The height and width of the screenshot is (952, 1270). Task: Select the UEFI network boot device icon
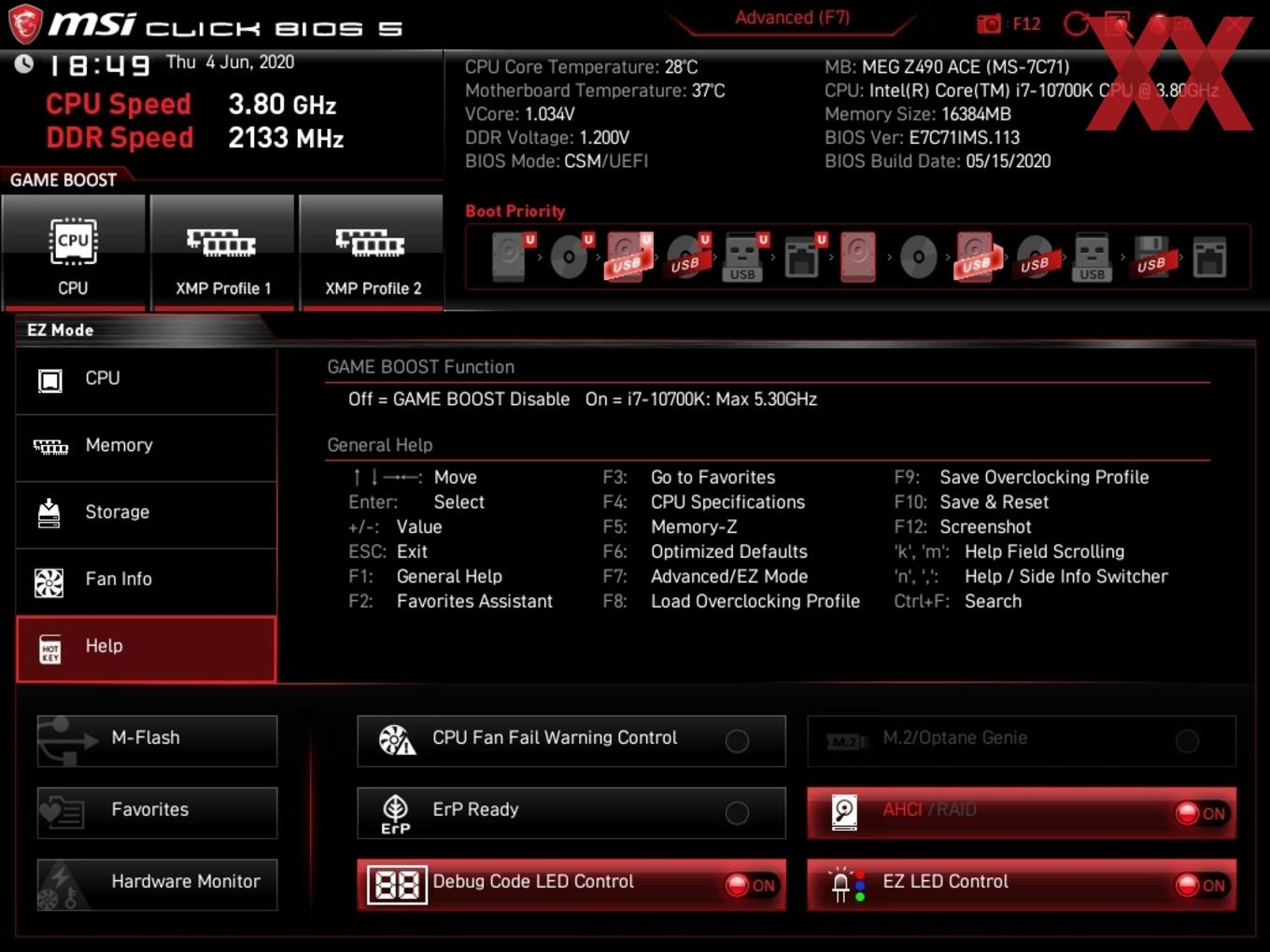[804, 256]
